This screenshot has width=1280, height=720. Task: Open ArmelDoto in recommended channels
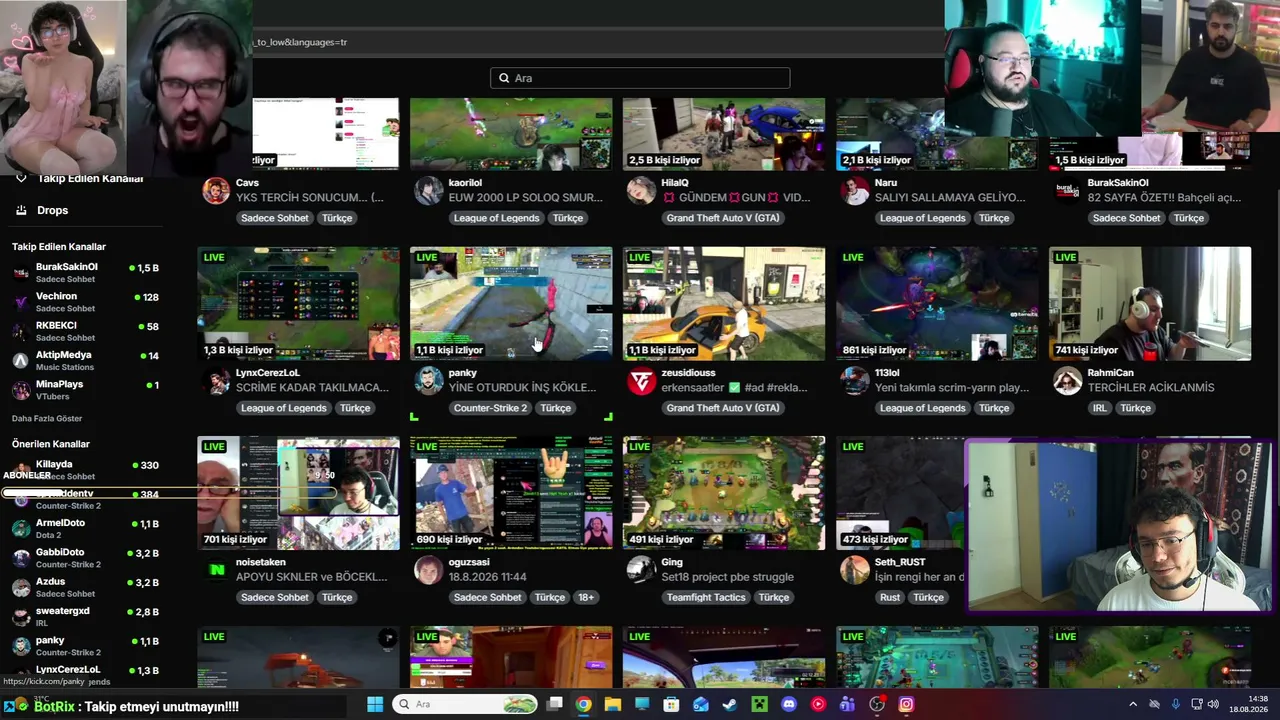coord(86,528)
